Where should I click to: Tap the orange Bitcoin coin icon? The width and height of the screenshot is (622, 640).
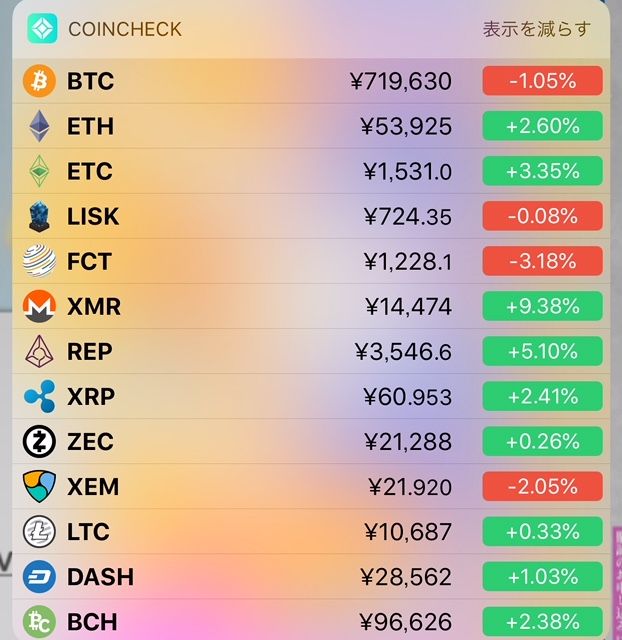pos(39,81)
